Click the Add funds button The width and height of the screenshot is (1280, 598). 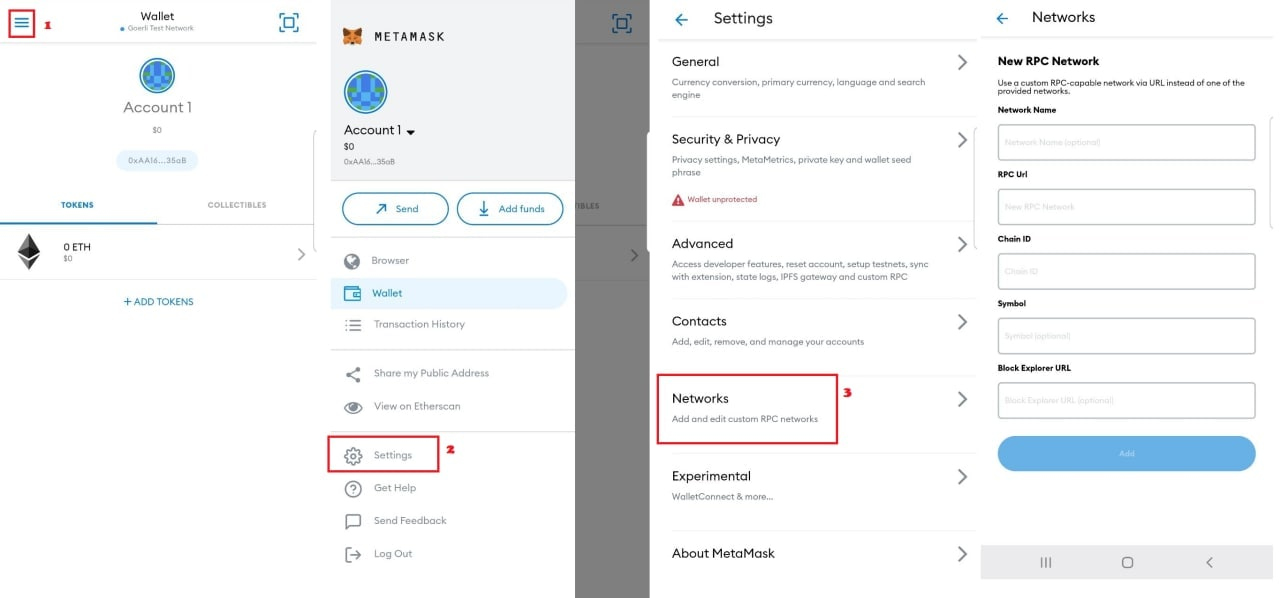point(510,209)
